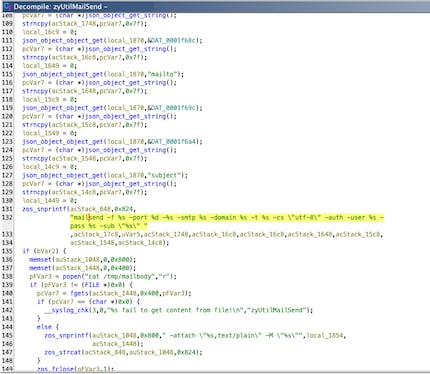Click variable local_1649 on line 114

pyautogui.click(x=41, y=66)
